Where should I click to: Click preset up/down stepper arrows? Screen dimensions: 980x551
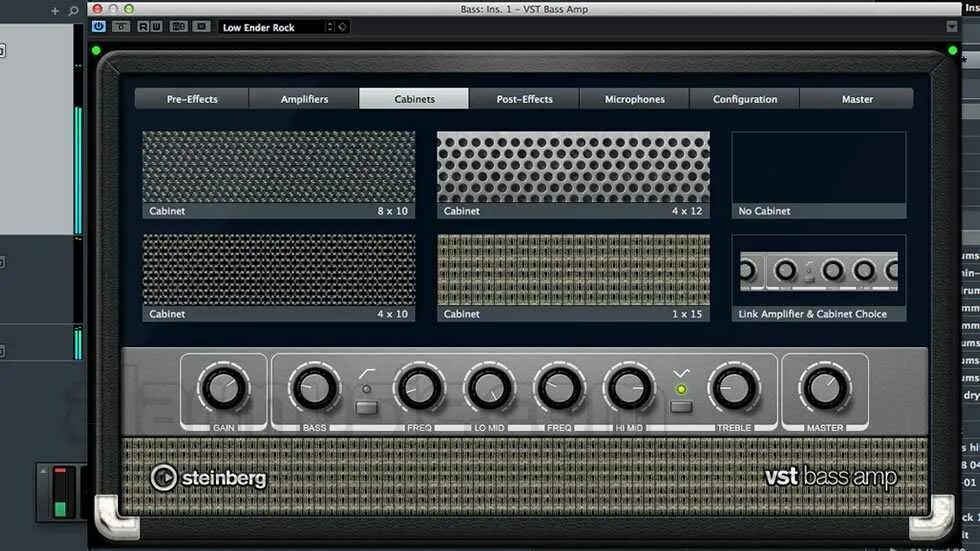(x=330, y=27)
